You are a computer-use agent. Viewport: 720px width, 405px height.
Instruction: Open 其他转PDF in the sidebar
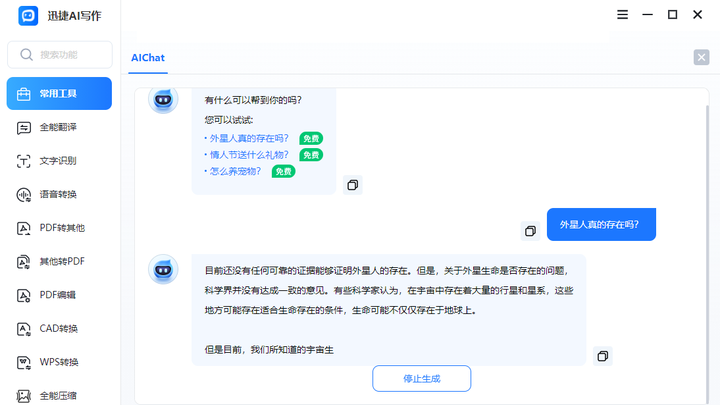59,261
